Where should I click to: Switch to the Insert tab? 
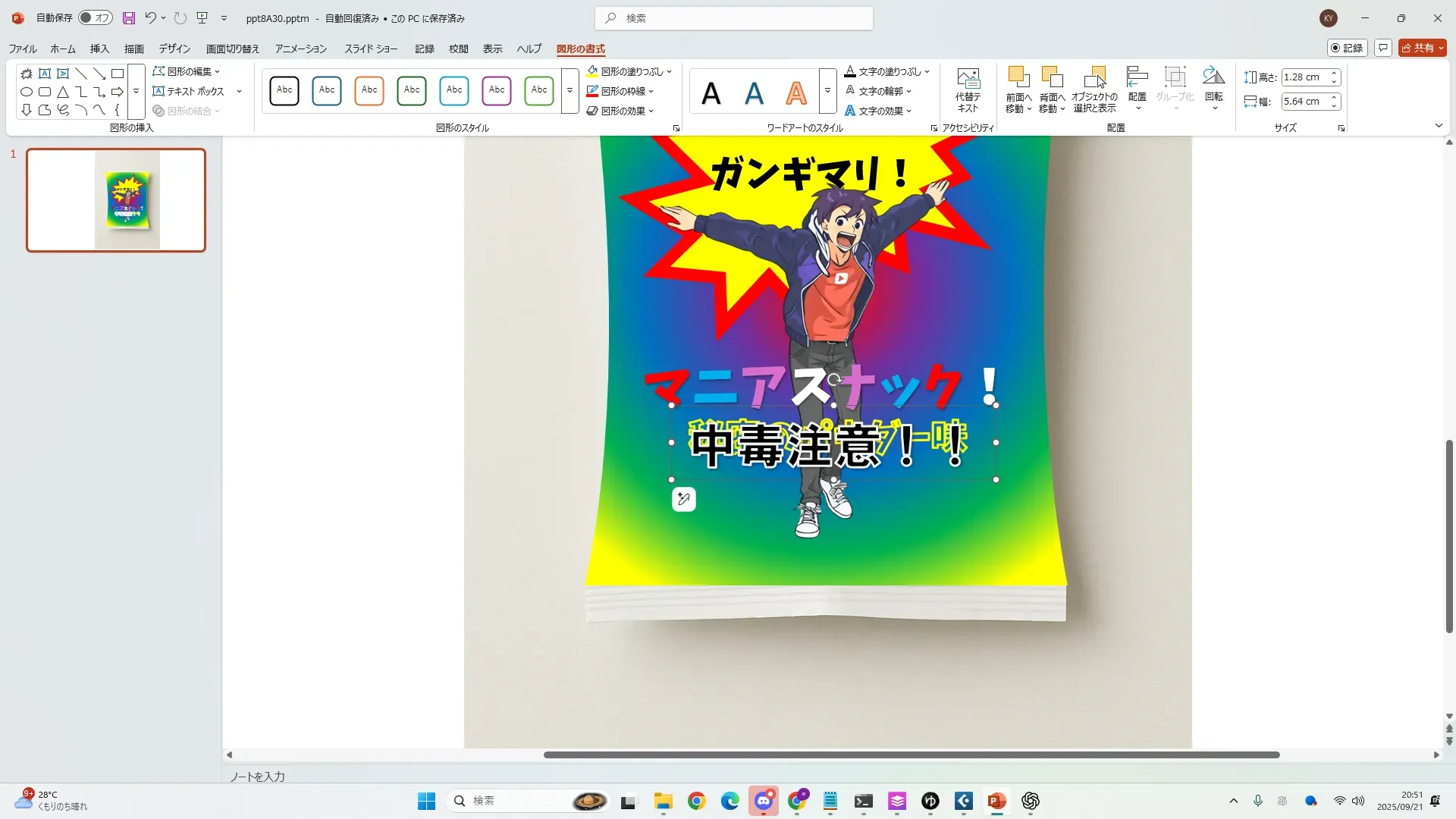tap(99, 49)
